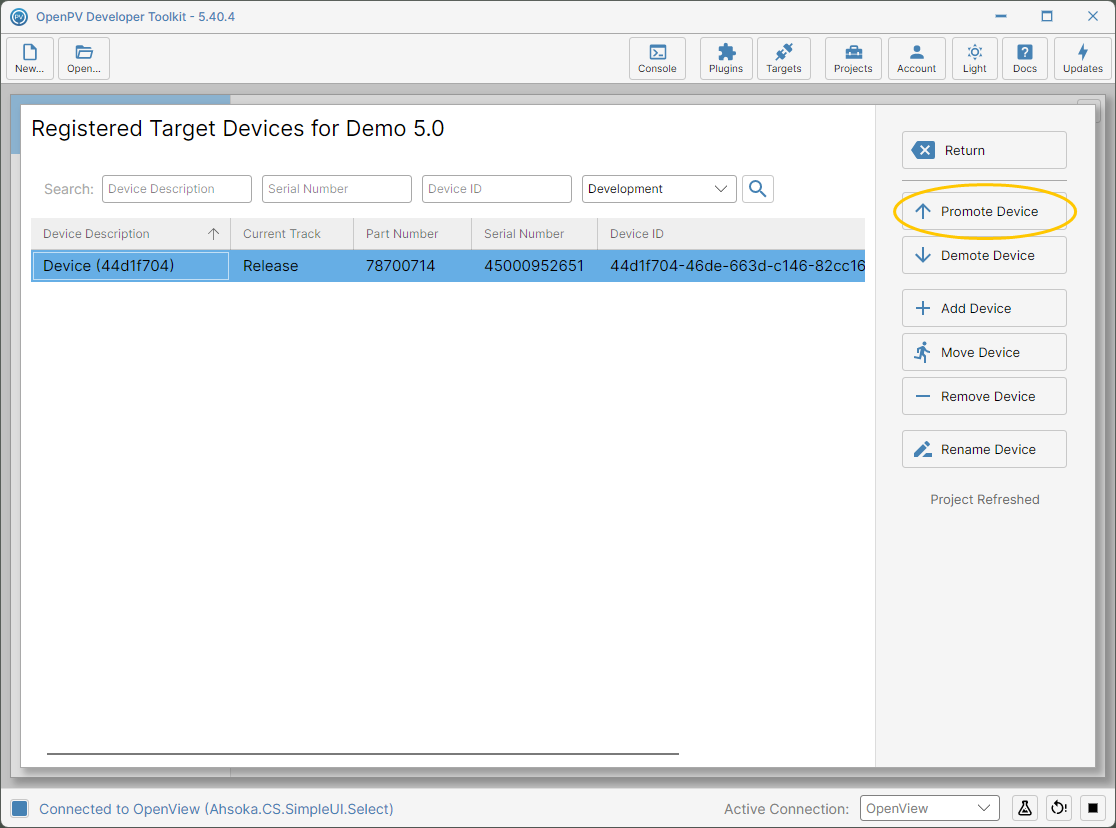Click the refresh connection icon
The height and width of the screenshot is (828, 1116).
pos(1058,808)
